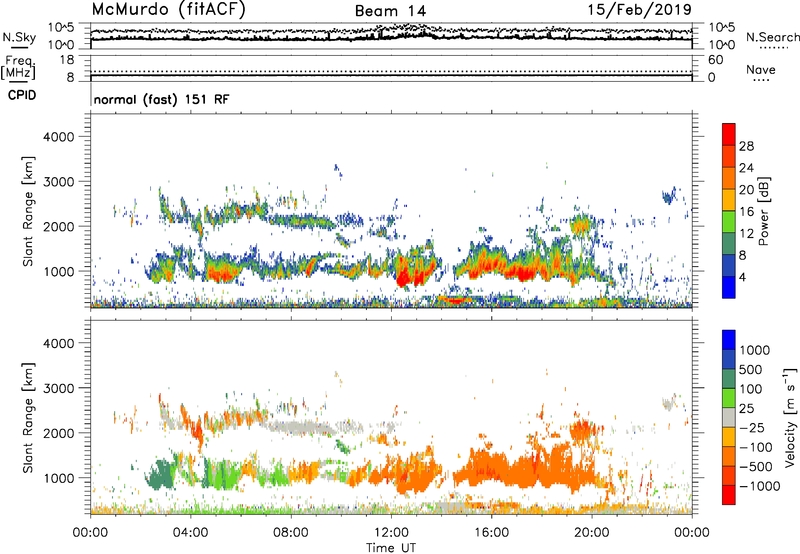Select the 08:00 time axis label
The height and width of the screenshot is (554, 800).
(291, 533)
